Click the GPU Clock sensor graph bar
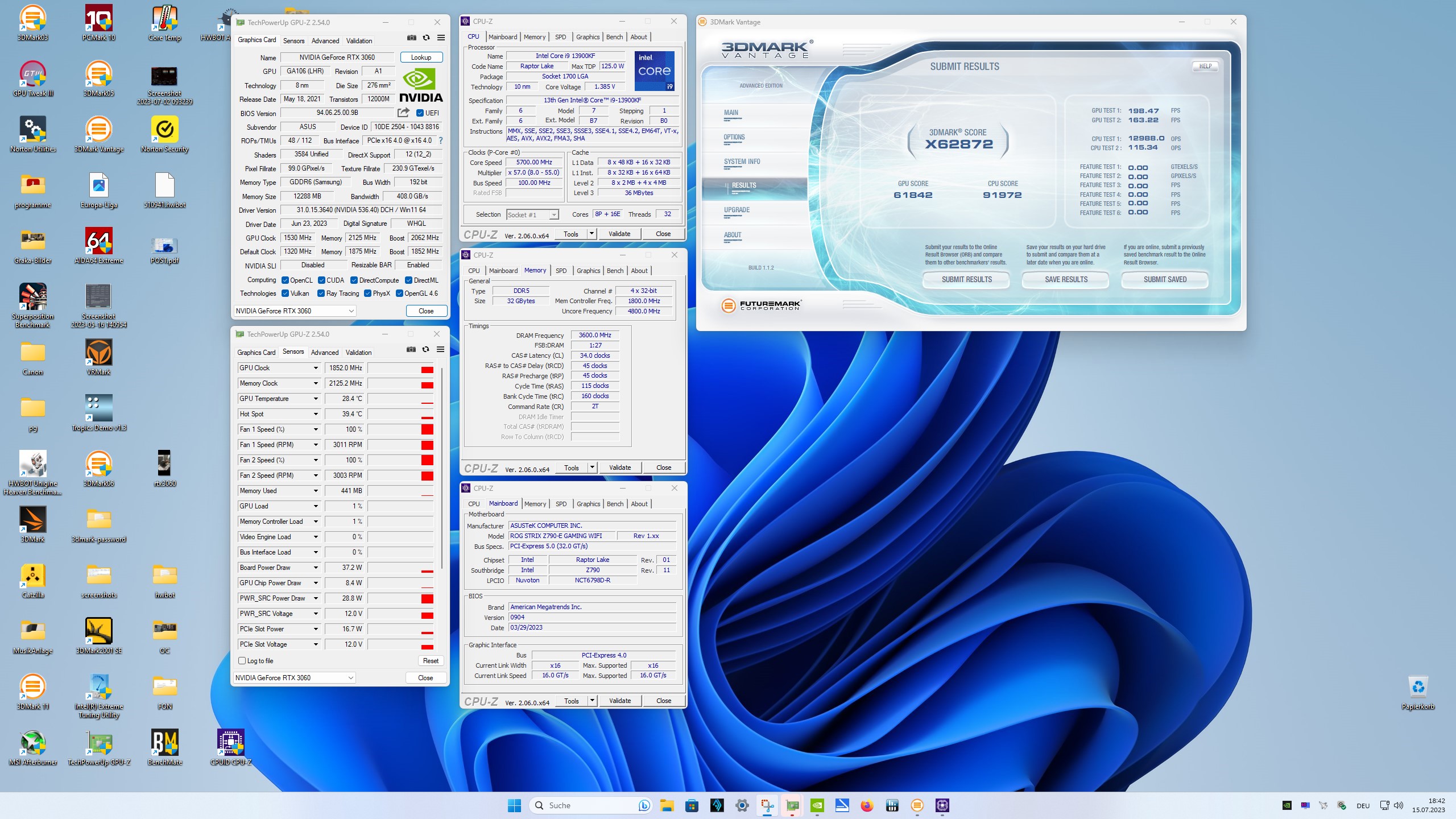Screen dimensions: 1456x819 pyautogui.click(x=400, y=368)
